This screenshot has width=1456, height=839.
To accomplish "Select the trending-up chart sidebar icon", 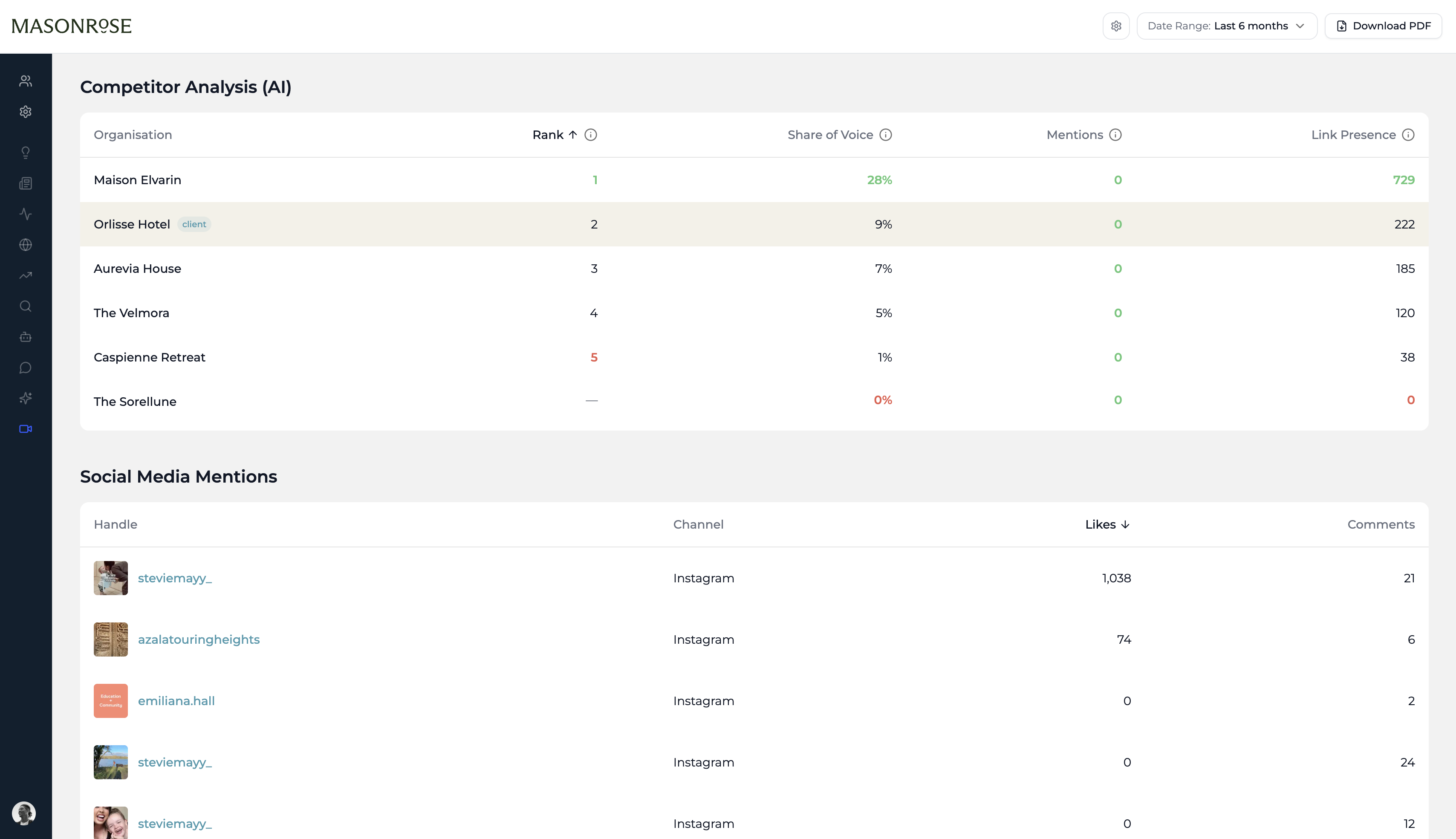I will click(x=25, y=275).
